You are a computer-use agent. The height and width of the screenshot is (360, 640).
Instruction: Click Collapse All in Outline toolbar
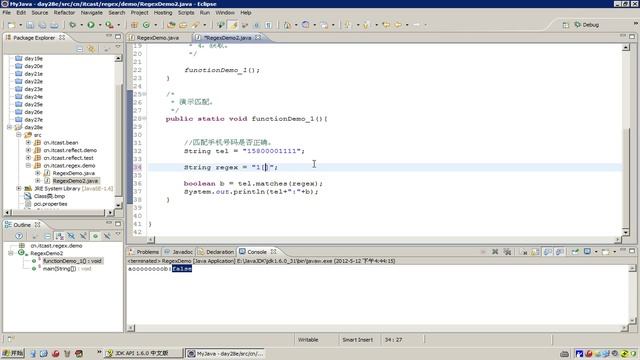click(47, 236)
